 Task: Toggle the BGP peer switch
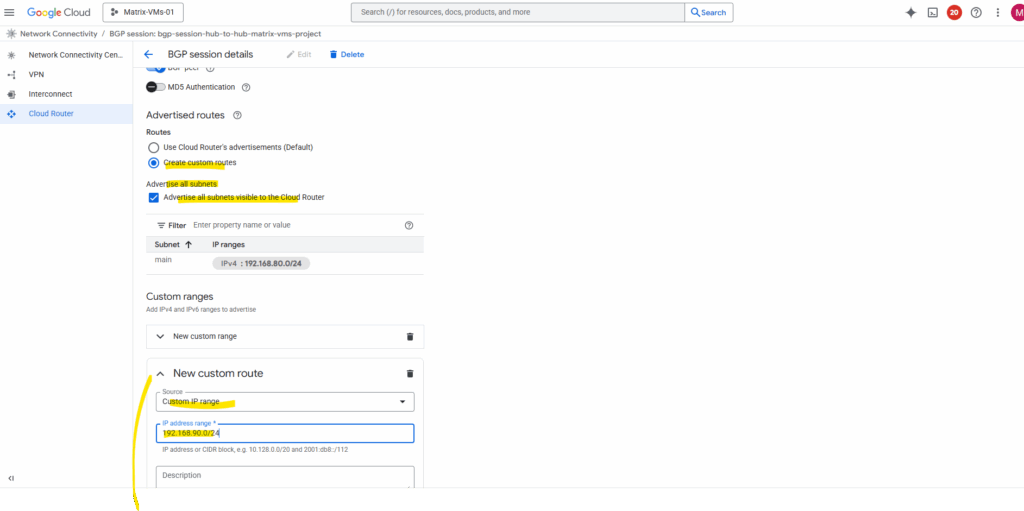tap(156, 68)
